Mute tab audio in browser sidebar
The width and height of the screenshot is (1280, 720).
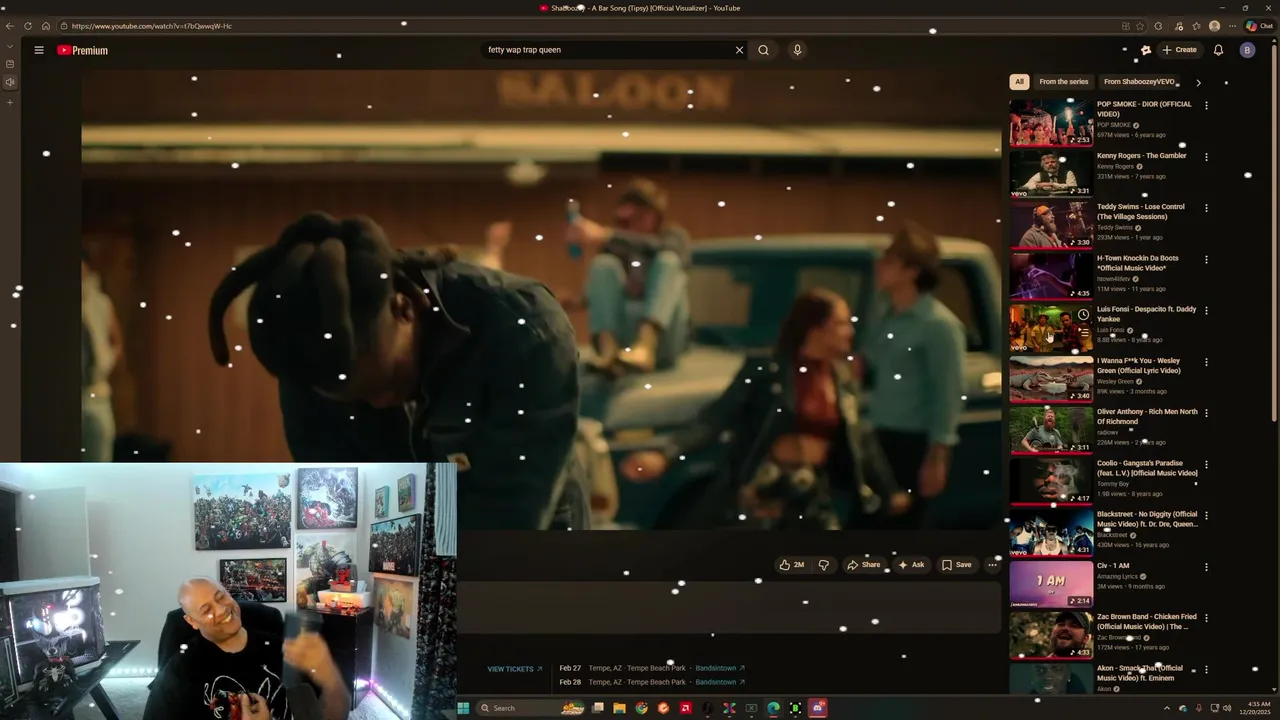pos(10,82)
